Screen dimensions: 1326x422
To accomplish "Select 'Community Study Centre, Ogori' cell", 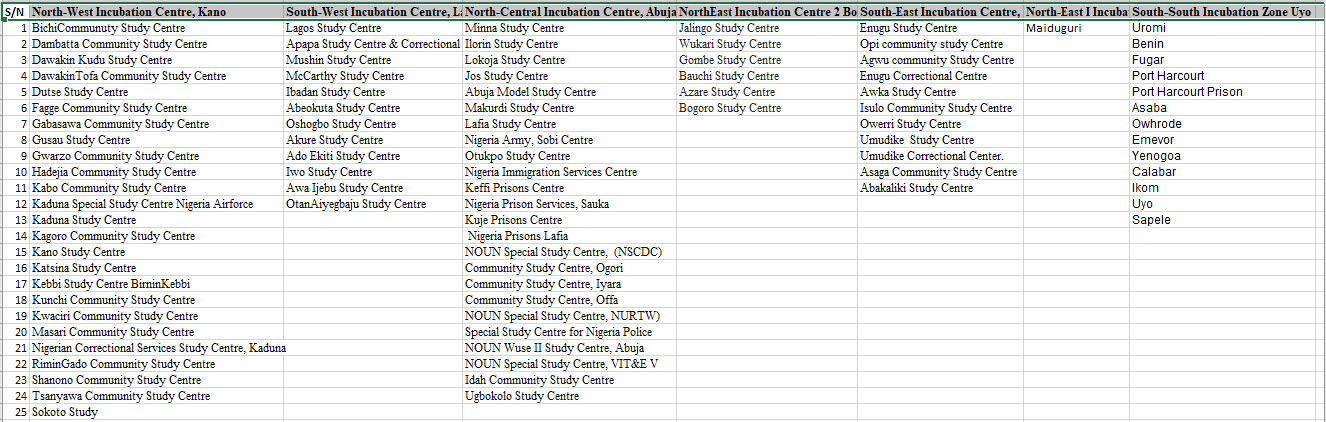I will [569, 268].
